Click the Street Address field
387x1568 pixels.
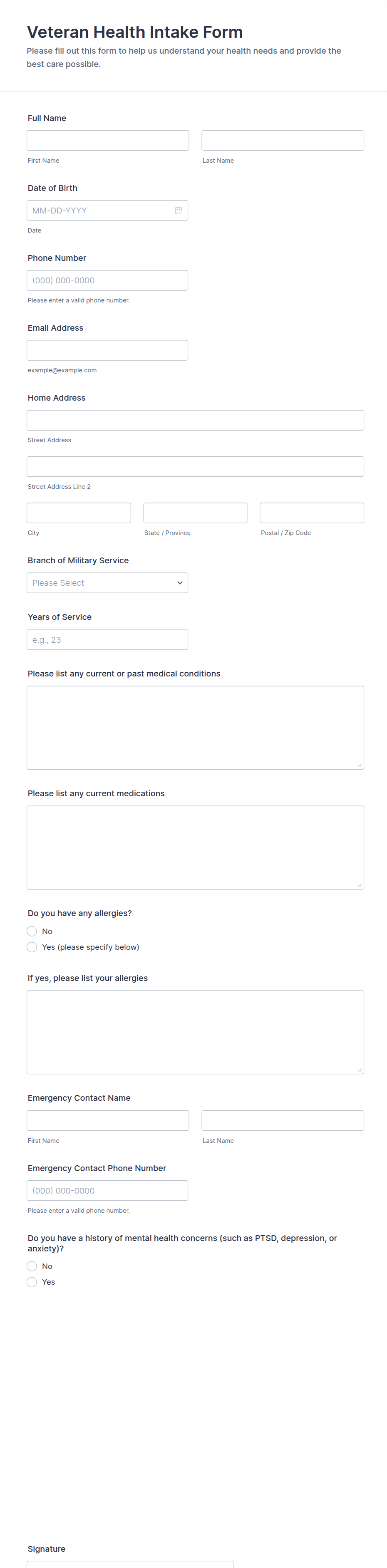pyautogui.click(x=195, y=421)
